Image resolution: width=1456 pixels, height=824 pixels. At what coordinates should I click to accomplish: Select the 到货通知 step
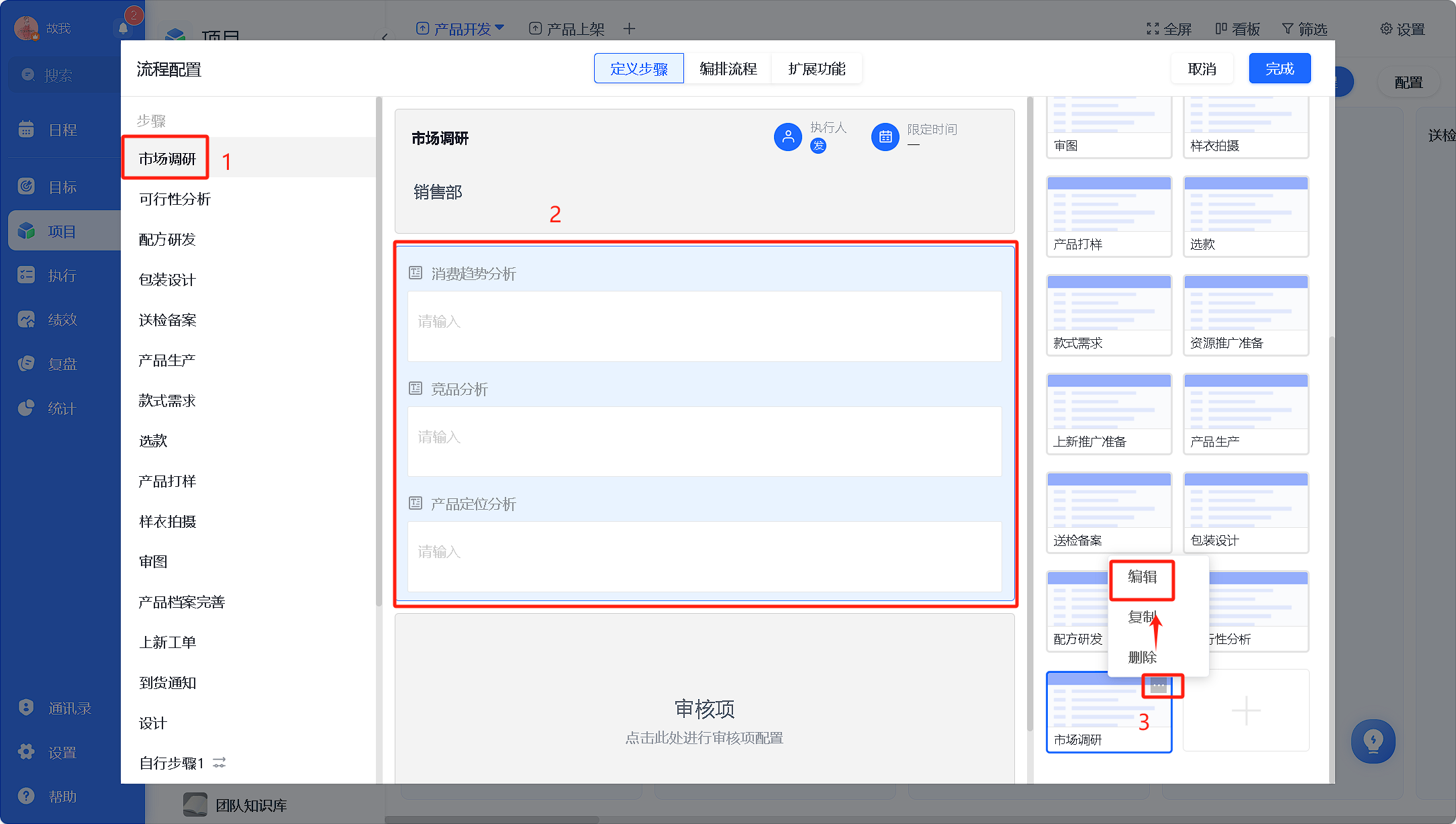pyautogui.click(x=248, y=682)
